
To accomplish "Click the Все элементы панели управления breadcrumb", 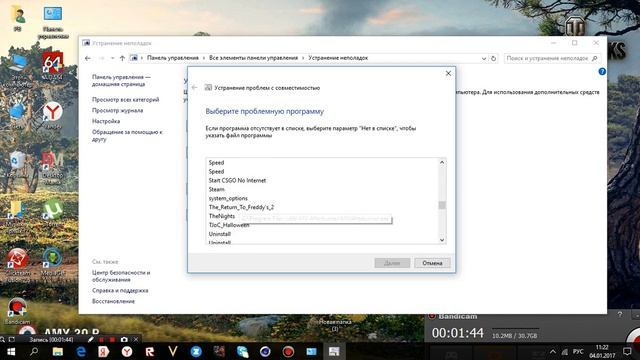I will click(253, 58).
